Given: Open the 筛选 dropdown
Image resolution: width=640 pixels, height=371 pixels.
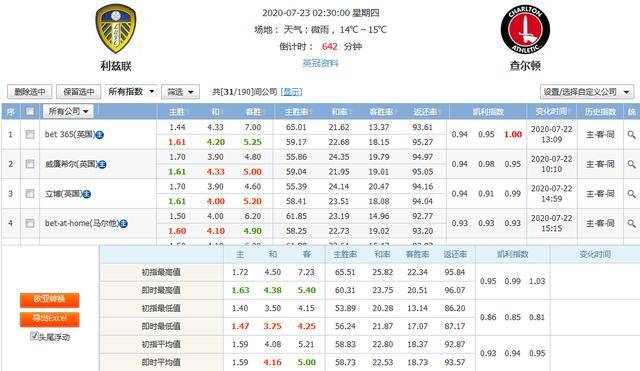Looking at the screenshot, I should (180, 92).
